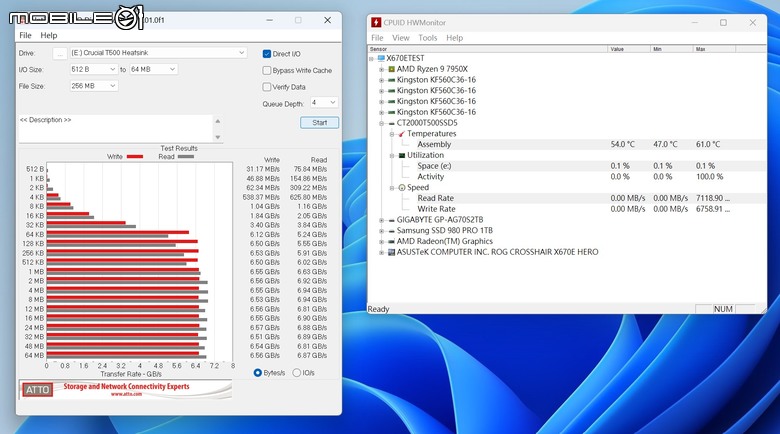Click the drive browse '...' button
Screen dimensions: 780x434
[x=60, y=53]
